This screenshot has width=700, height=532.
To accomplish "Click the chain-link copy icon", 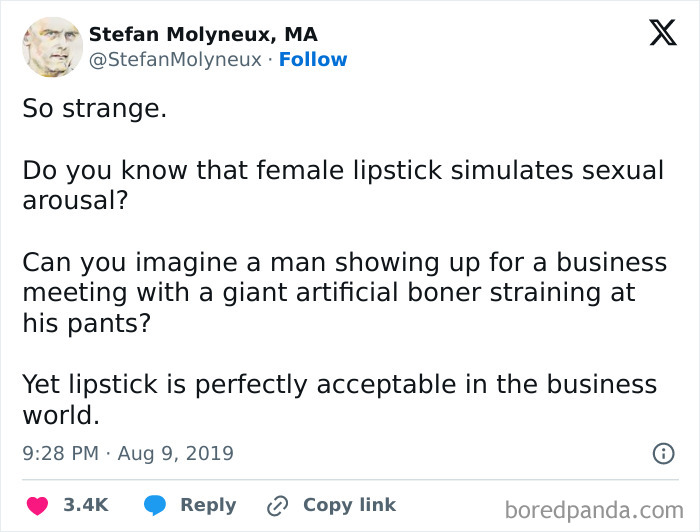I will pos(277,506).
